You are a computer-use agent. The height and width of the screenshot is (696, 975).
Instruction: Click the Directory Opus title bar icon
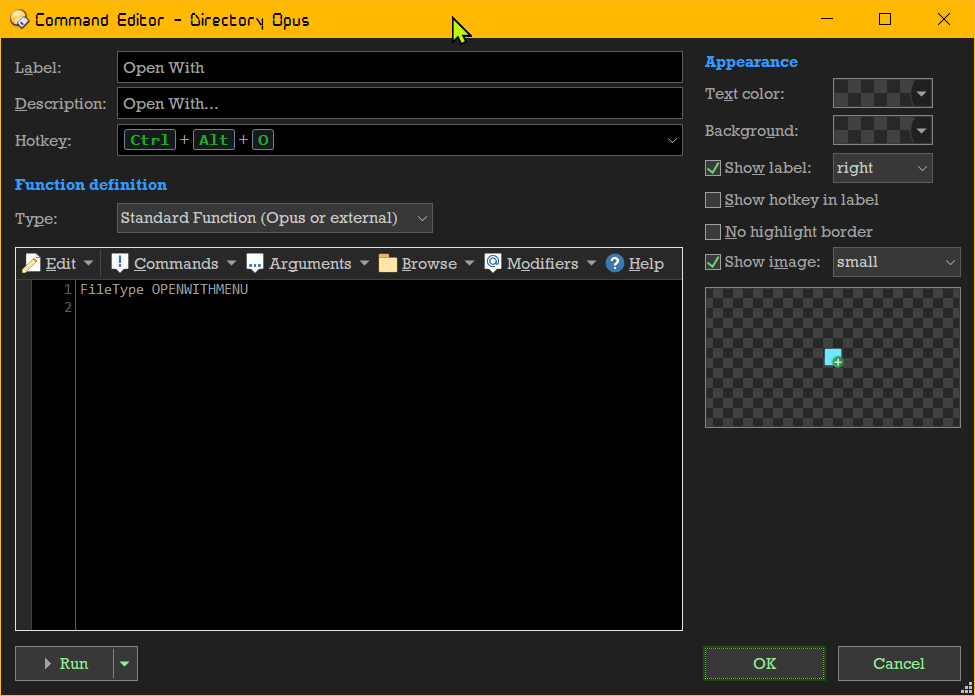point(19,19)
